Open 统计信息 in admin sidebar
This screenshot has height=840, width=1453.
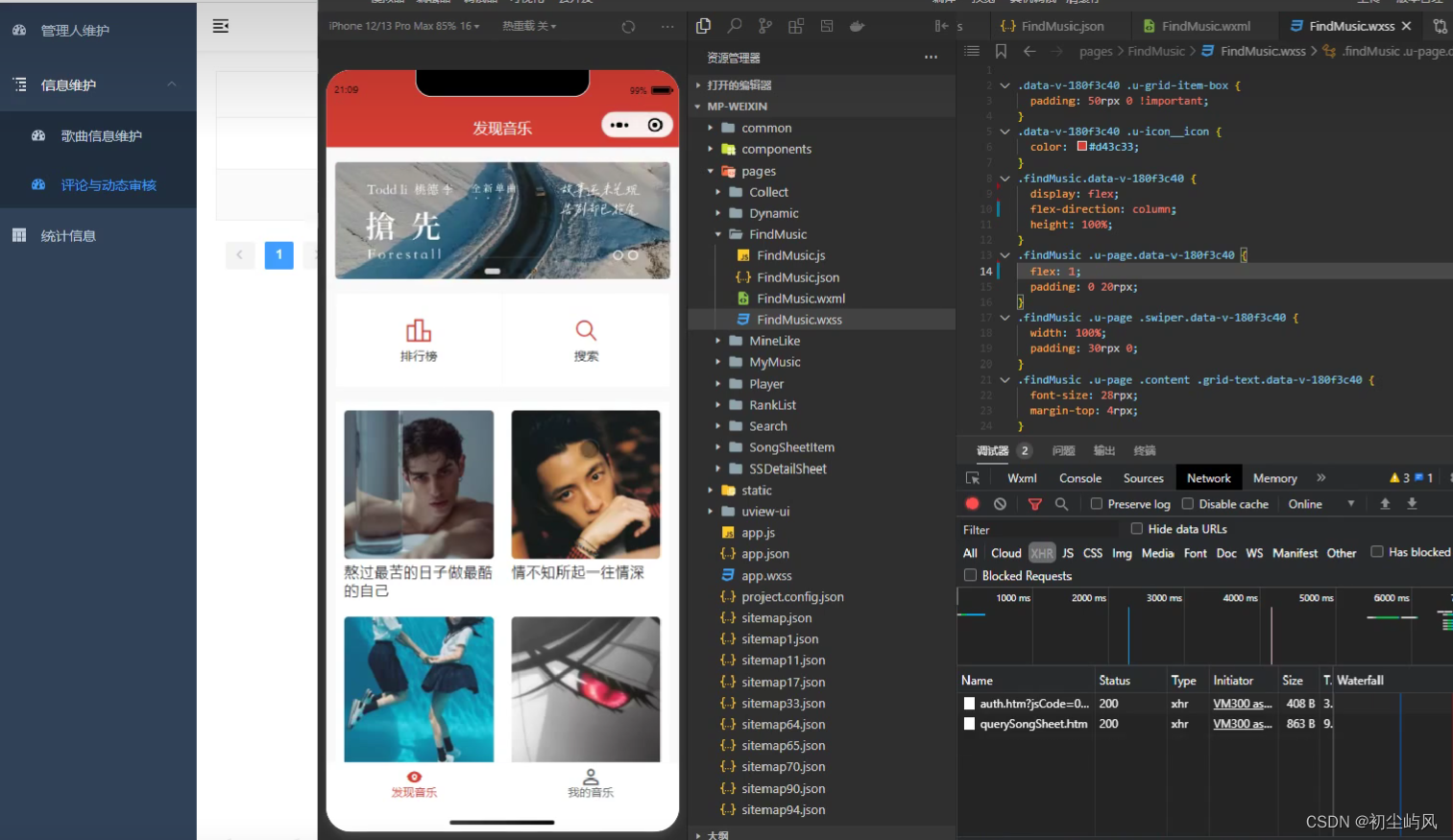[x=68, y=236]
